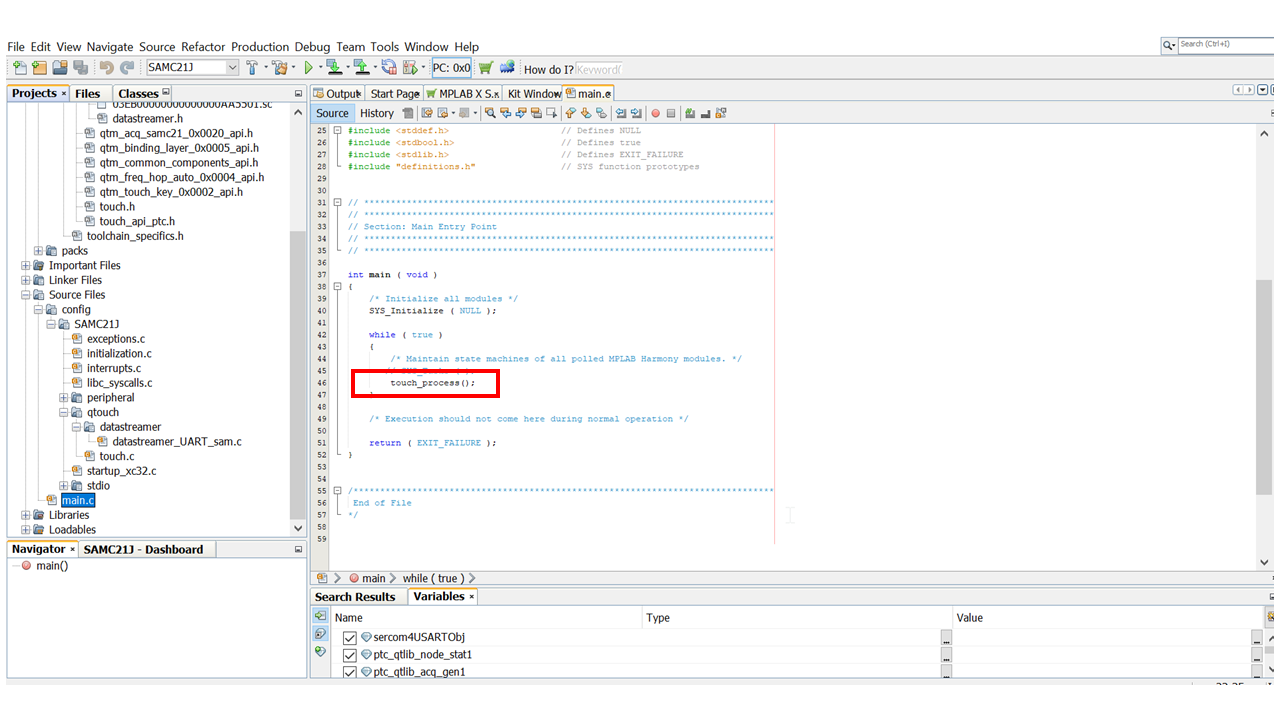Open MPLAB store shopping cart icon
1280x720 pixels.
pos(486,68)
